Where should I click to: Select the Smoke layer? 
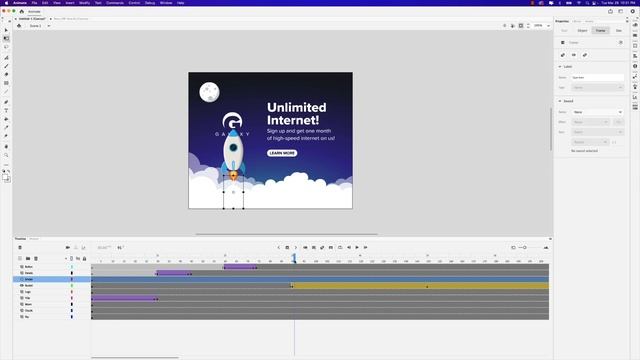point(52,279)
